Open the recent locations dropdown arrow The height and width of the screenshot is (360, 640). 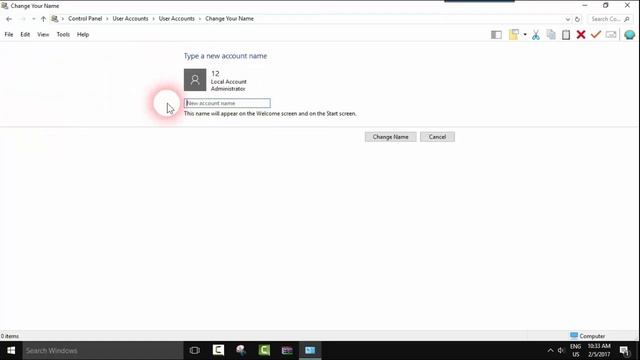click(x=33, y=19)
